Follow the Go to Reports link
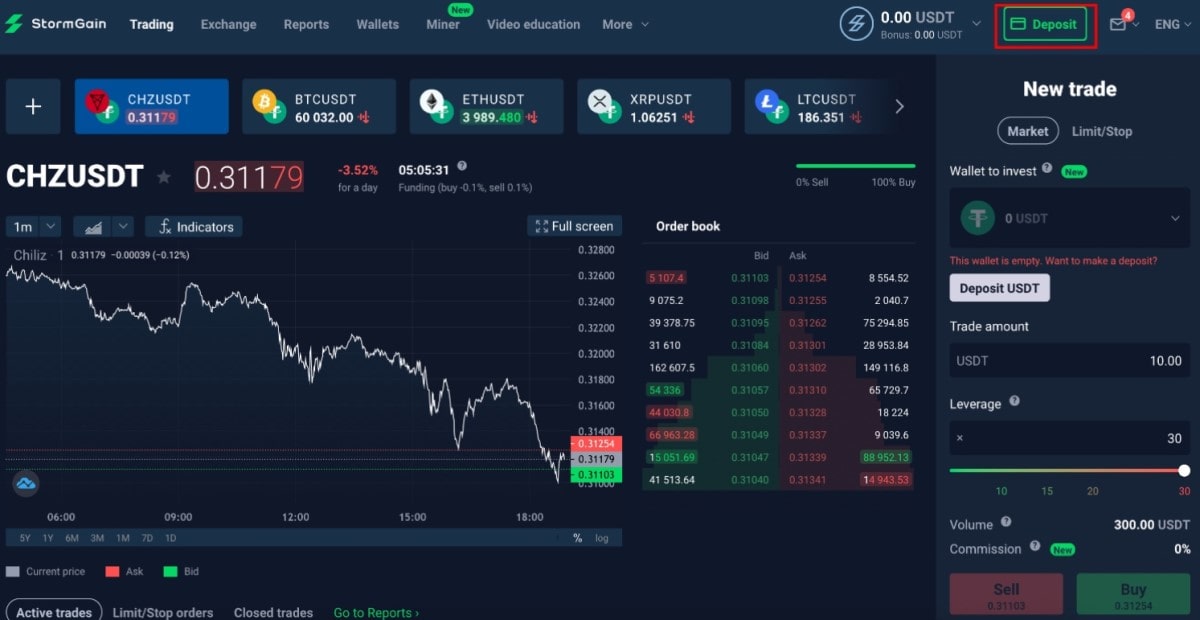 [376, 612]
